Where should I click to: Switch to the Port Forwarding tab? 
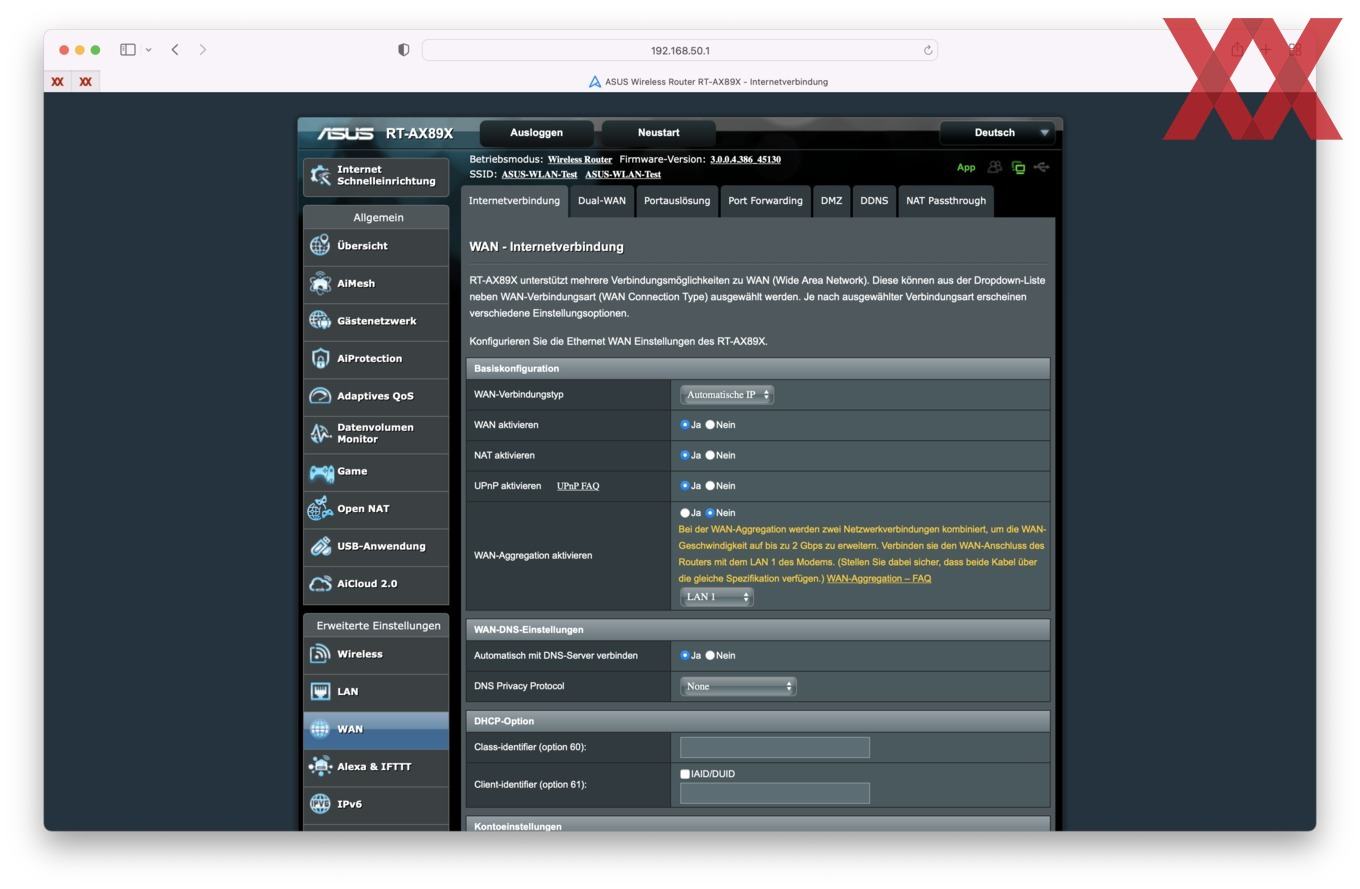(765, 201)
